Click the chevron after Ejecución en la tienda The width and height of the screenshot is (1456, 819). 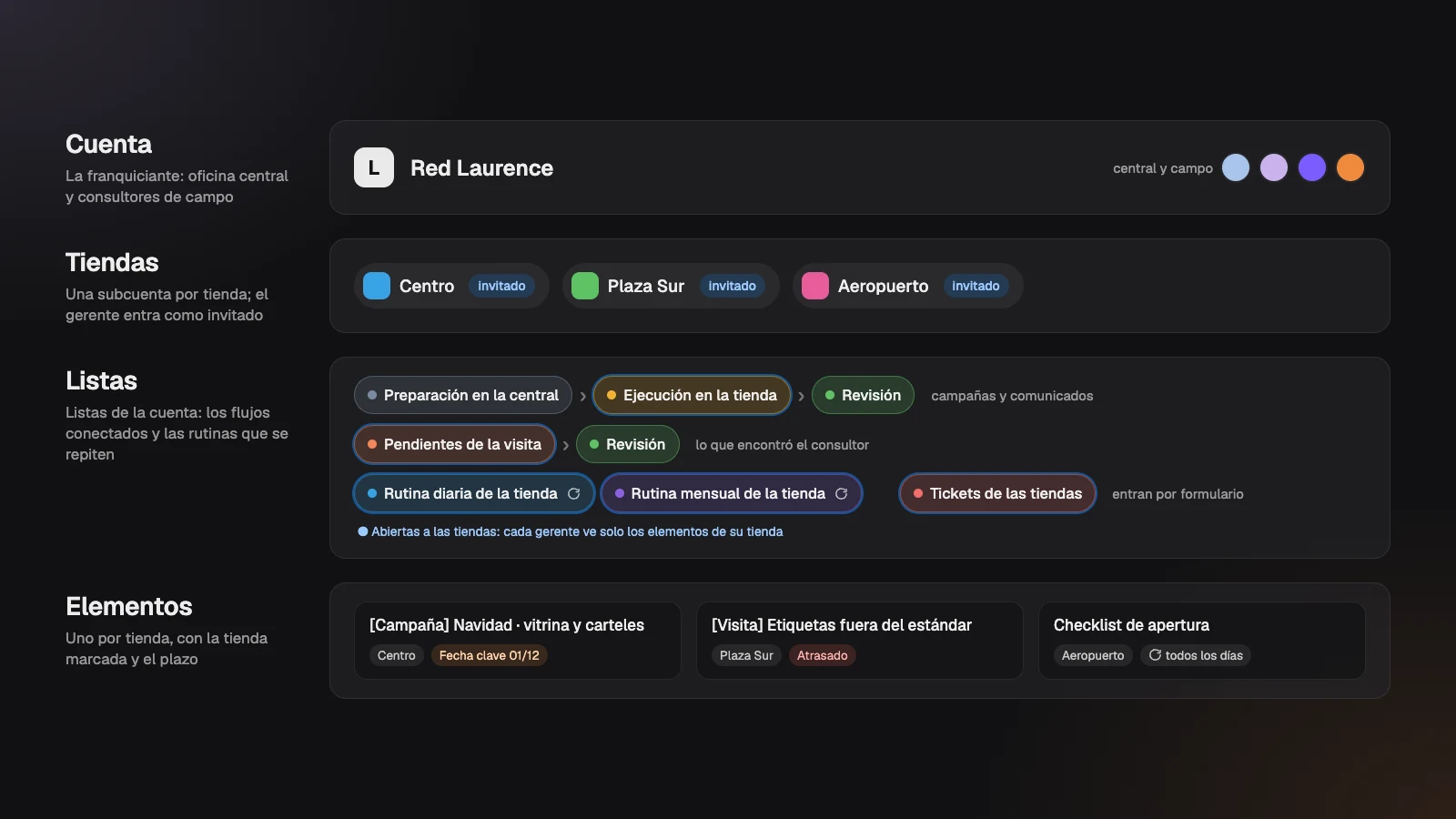[x=801, y=396]
